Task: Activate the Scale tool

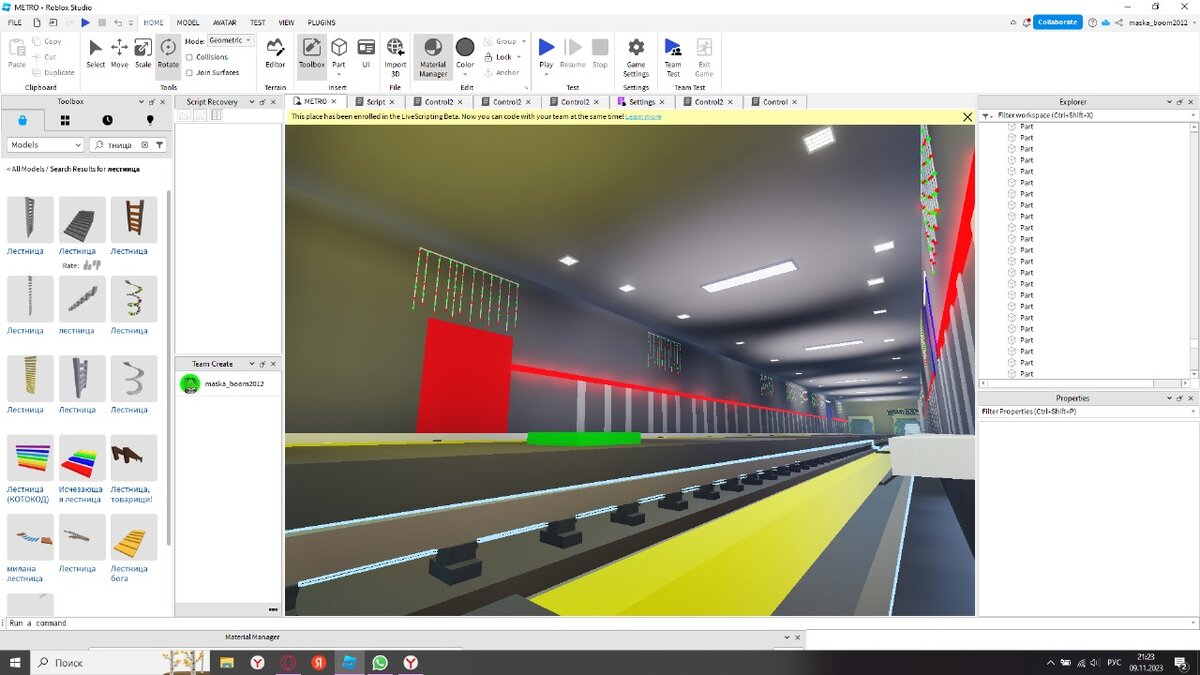Action: pyautogui.click(x=143, y=53)
